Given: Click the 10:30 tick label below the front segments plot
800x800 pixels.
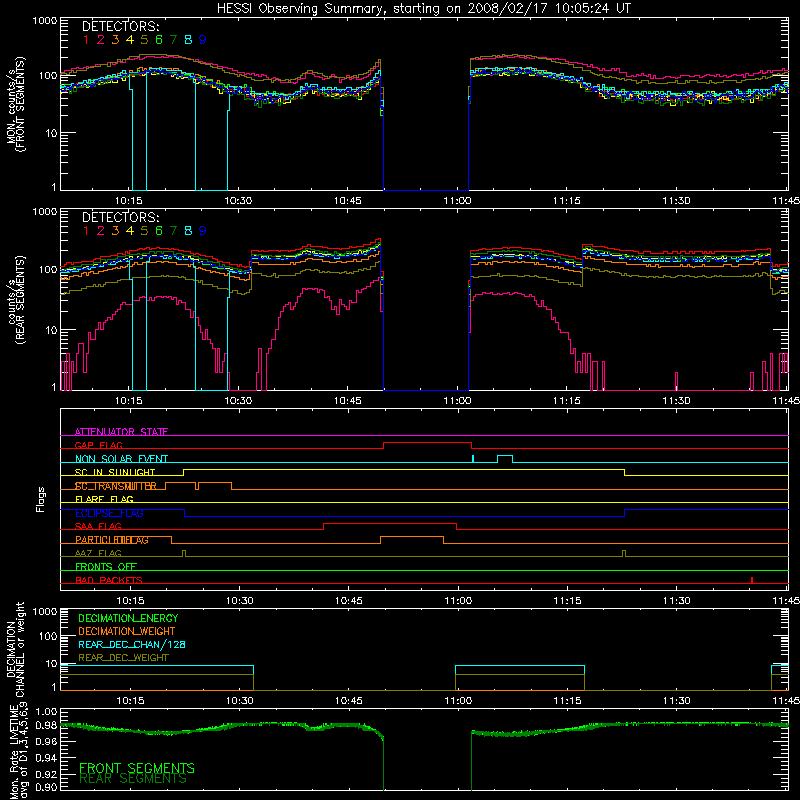Looking at the screenshot, I should (238, 201).
